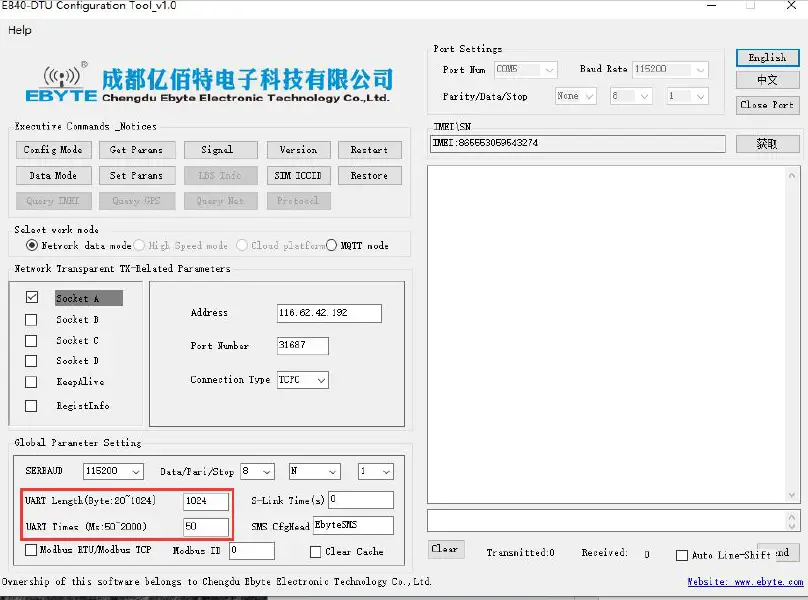Click the IMEI text field

578,143
